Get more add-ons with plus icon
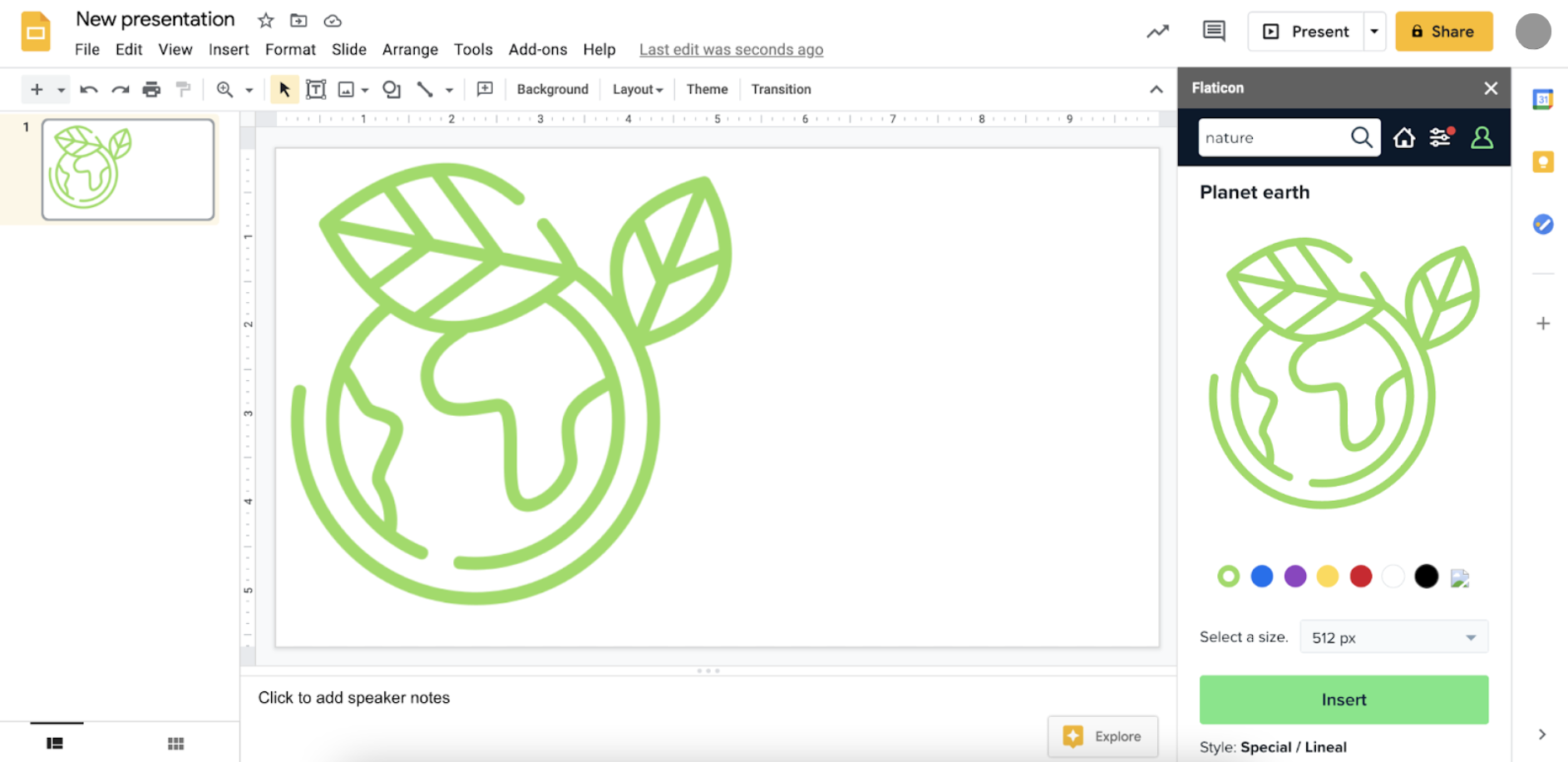1568x762 pixels. tap(1543, 324)
